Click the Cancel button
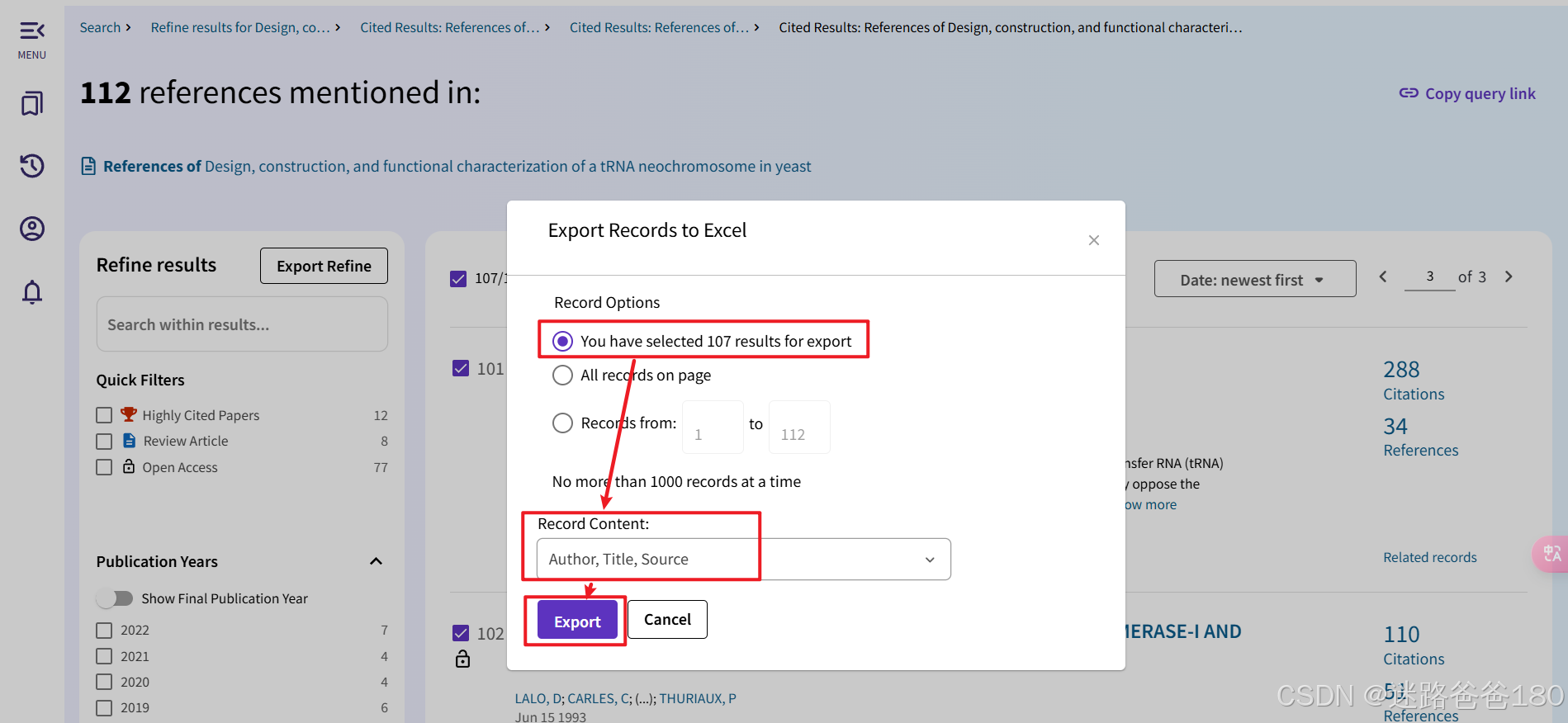The height and width of the screenshot is (723, 1568). [x=667, y=619]
